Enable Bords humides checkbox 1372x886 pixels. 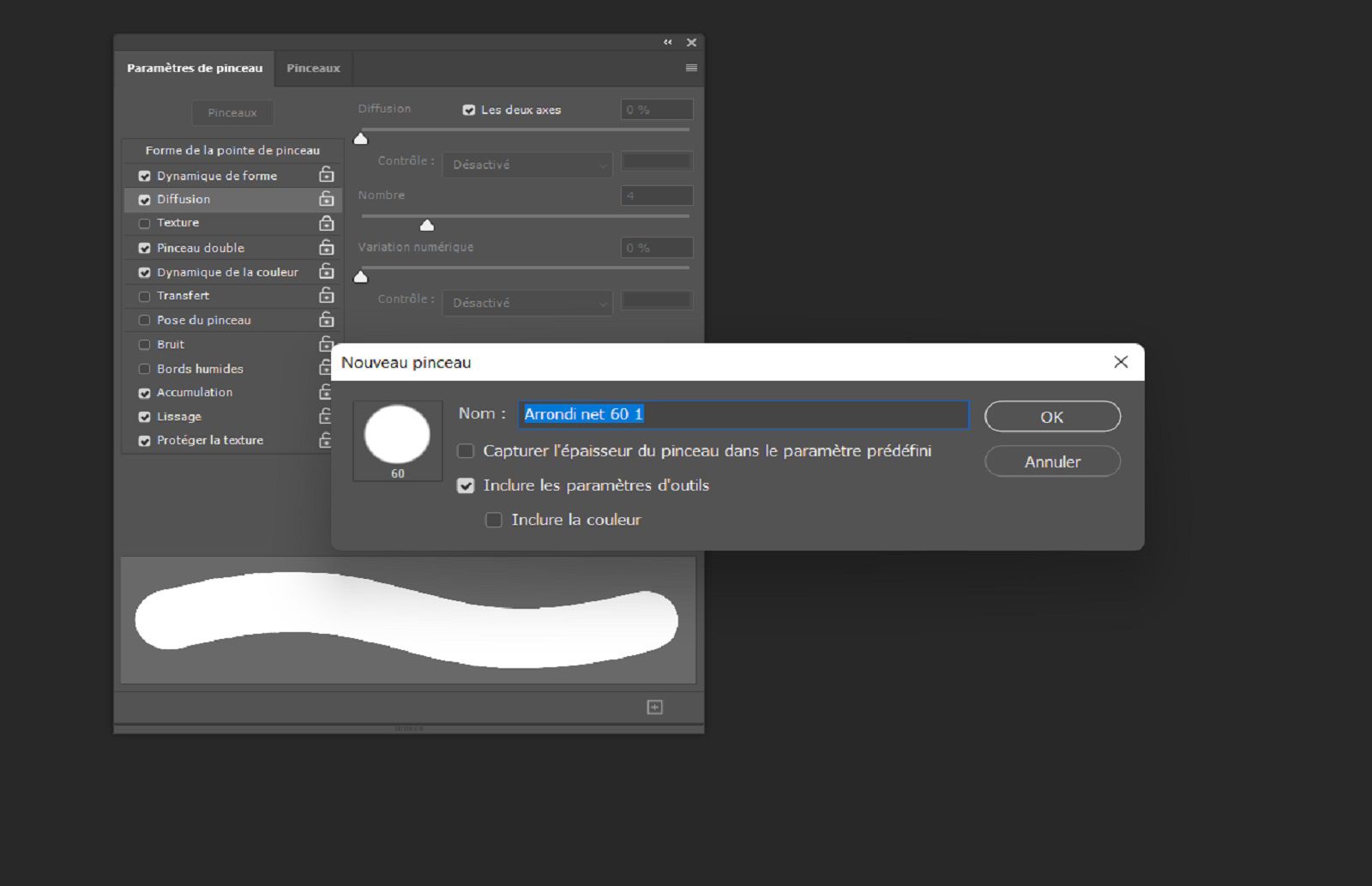point(144,369)
